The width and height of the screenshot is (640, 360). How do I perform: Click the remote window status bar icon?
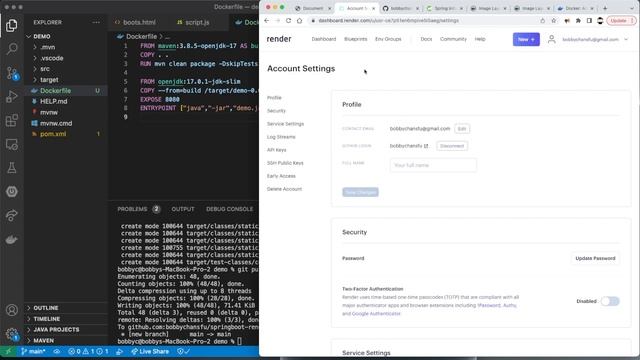pos(8,351)
